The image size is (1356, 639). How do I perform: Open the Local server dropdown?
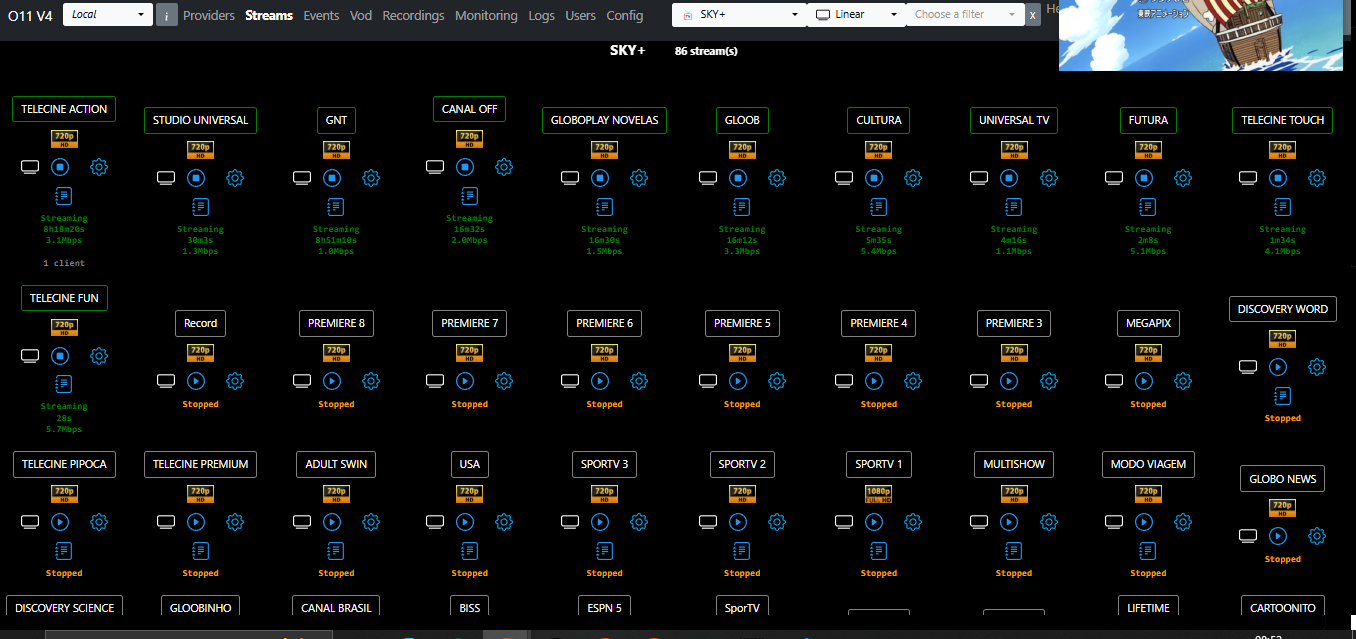point(108,15)
